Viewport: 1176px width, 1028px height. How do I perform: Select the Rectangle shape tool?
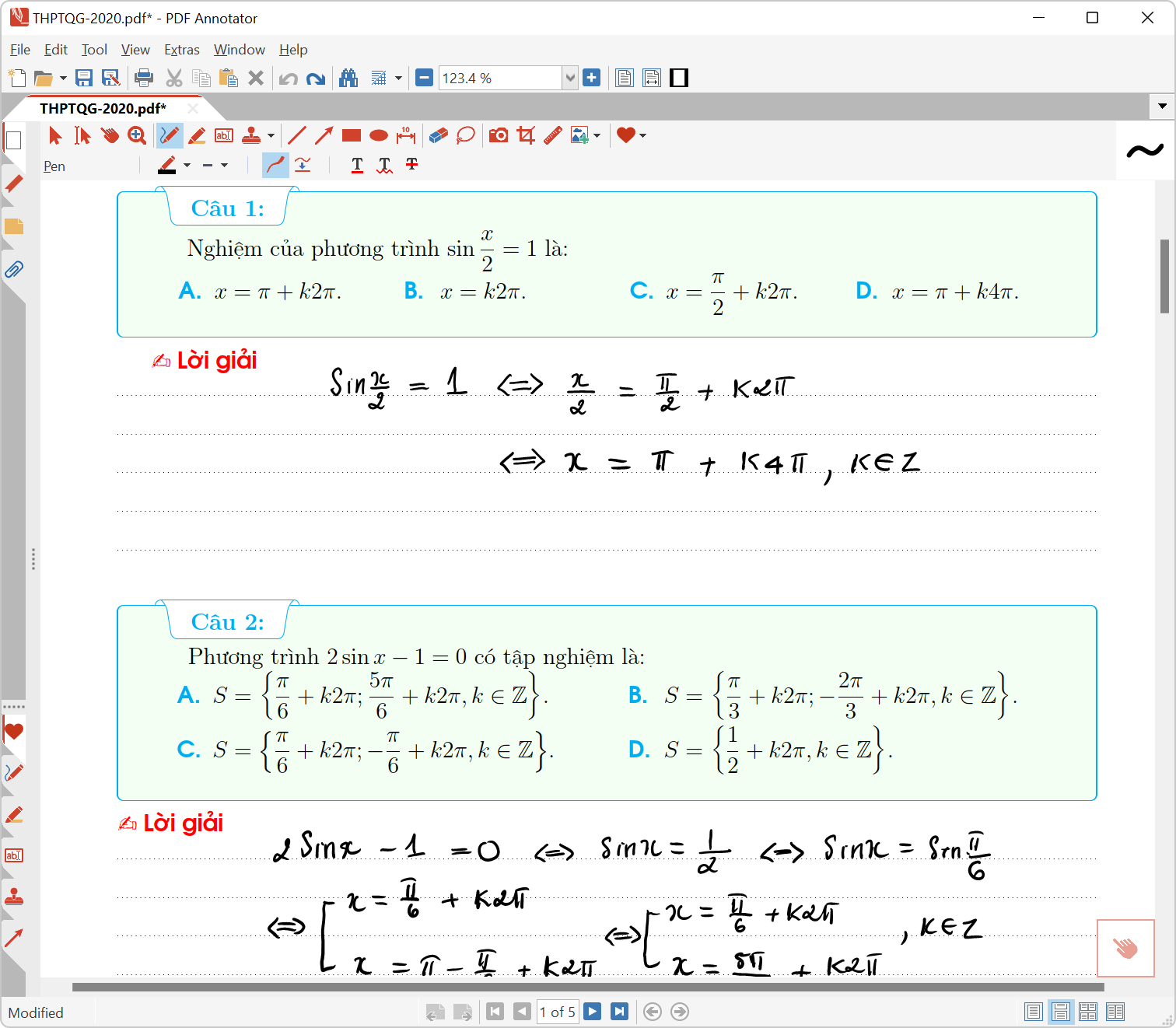(x=352, y=135)
